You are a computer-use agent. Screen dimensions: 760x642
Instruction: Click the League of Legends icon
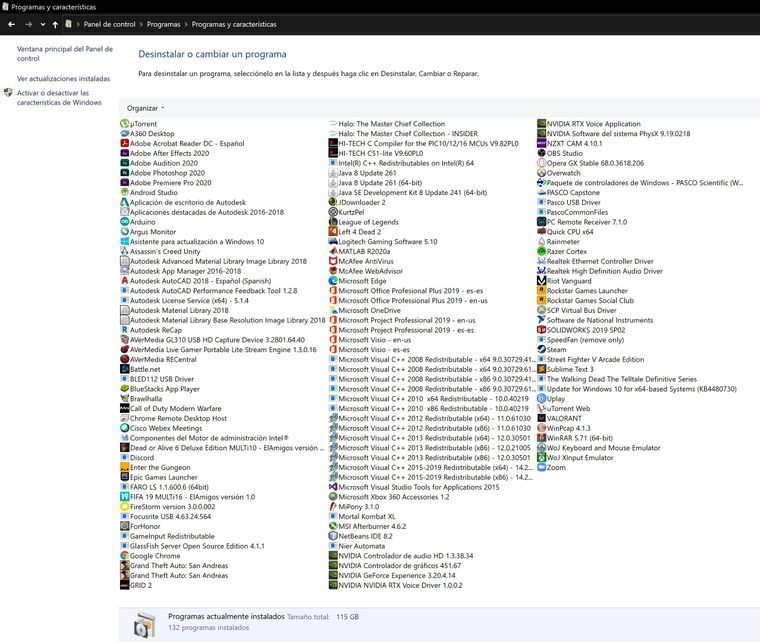[x=333, y=222]
